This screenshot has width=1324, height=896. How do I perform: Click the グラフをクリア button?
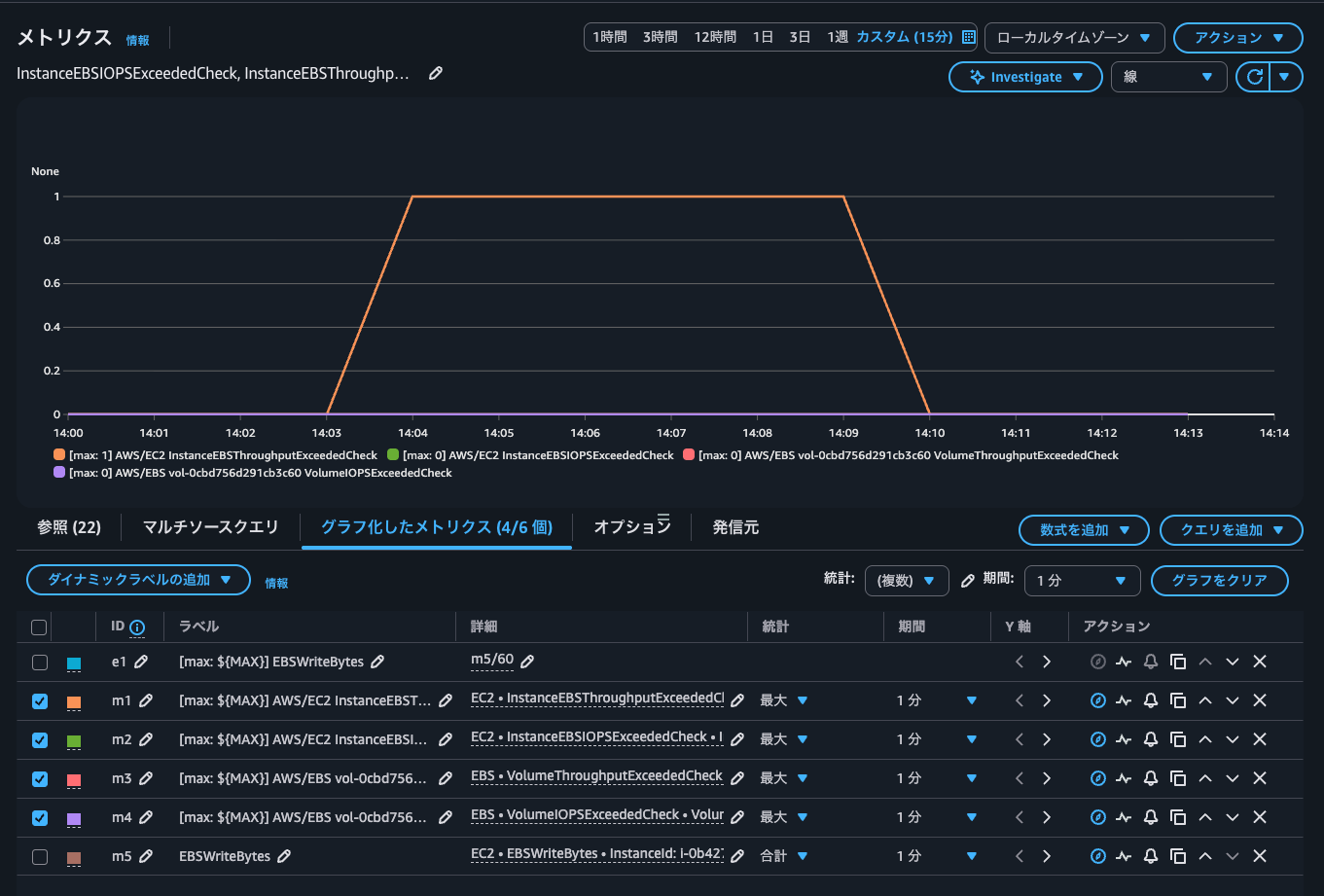[x=1219, y=580]
